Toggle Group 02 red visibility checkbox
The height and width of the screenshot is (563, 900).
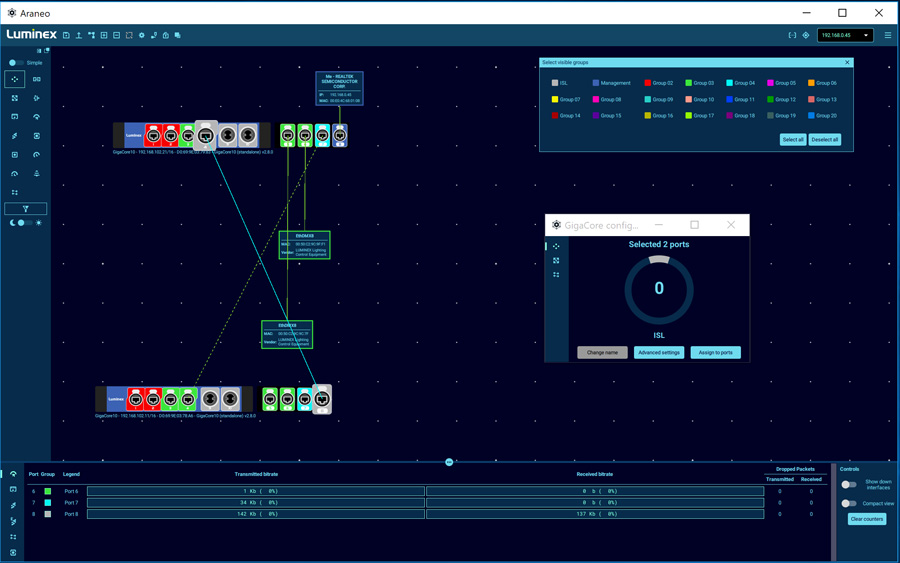tap(647, 83)
